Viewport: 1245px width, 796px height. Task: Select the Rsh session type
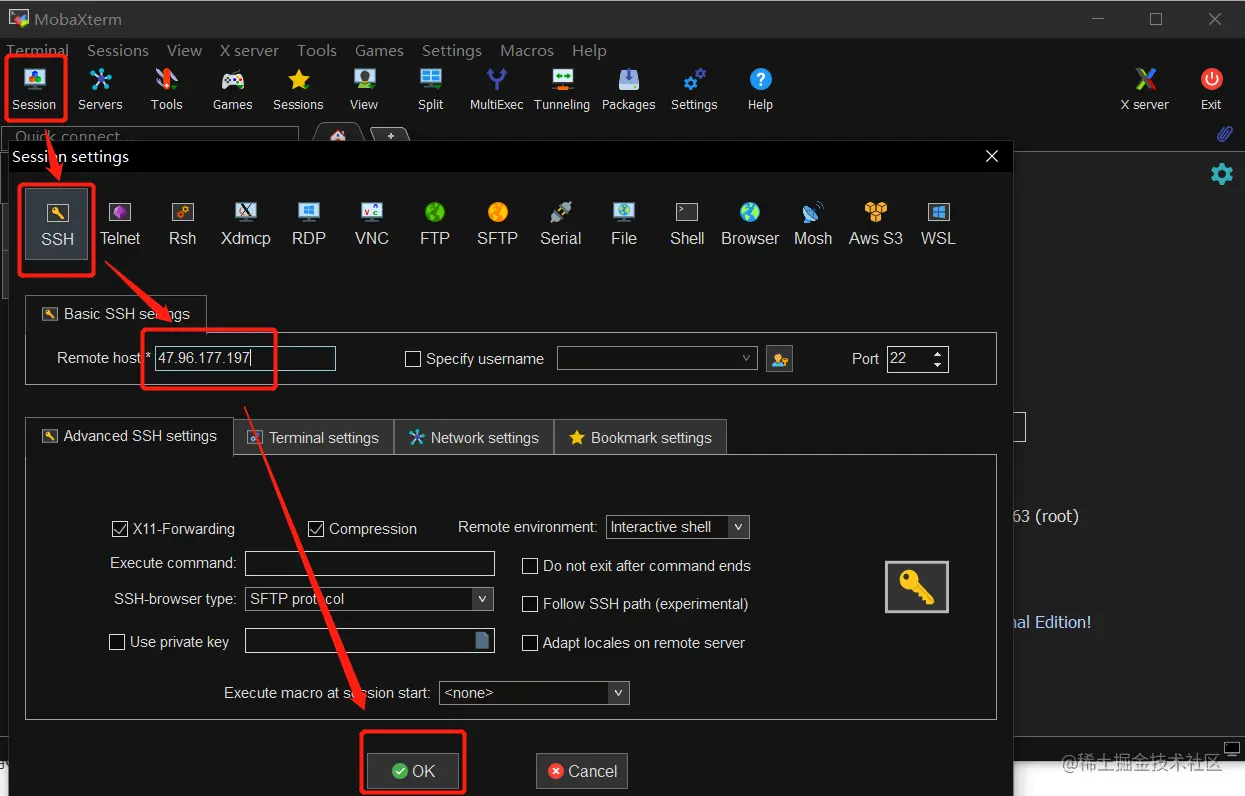pos(182,224)
